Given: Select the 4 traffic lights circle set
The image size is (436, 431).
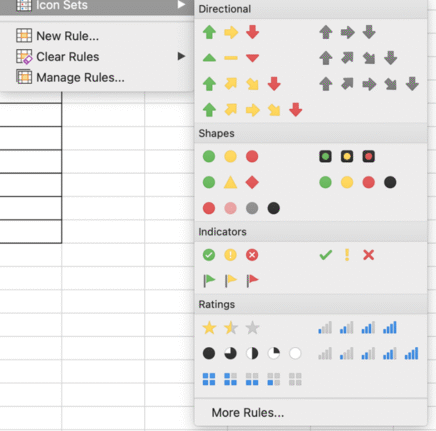Looking at the screenshot, I should pyautogui.click(x=358, y=182).
